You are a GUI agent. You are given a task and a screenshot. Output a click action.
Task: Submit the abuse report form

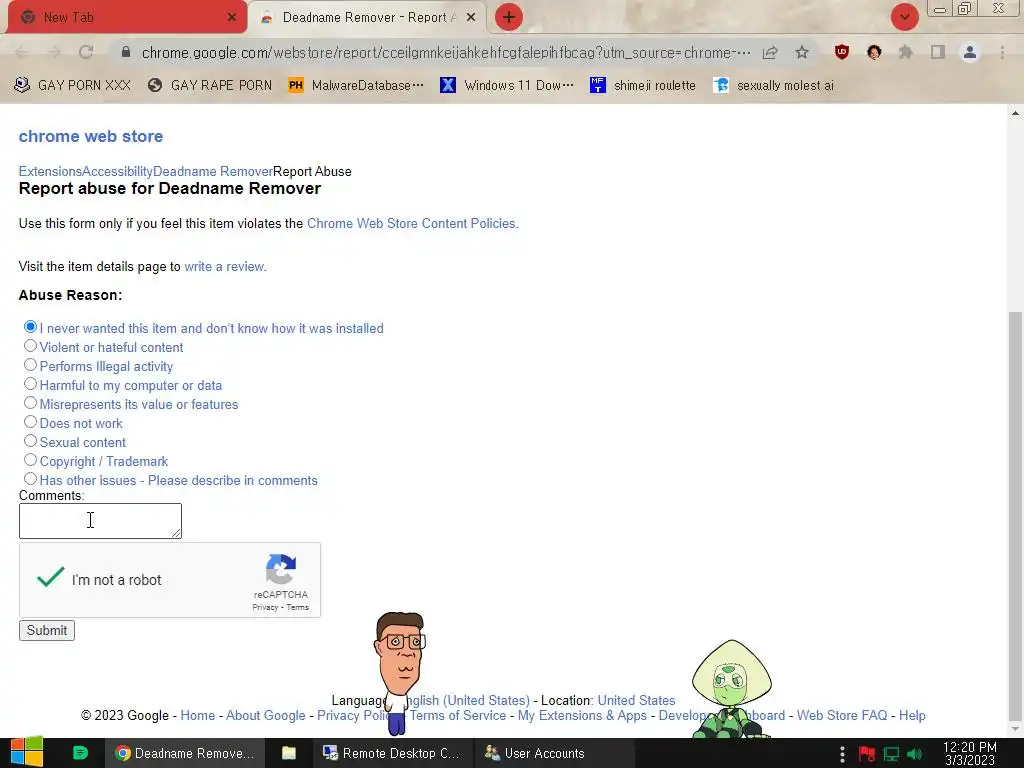click(x=47, y=630)
